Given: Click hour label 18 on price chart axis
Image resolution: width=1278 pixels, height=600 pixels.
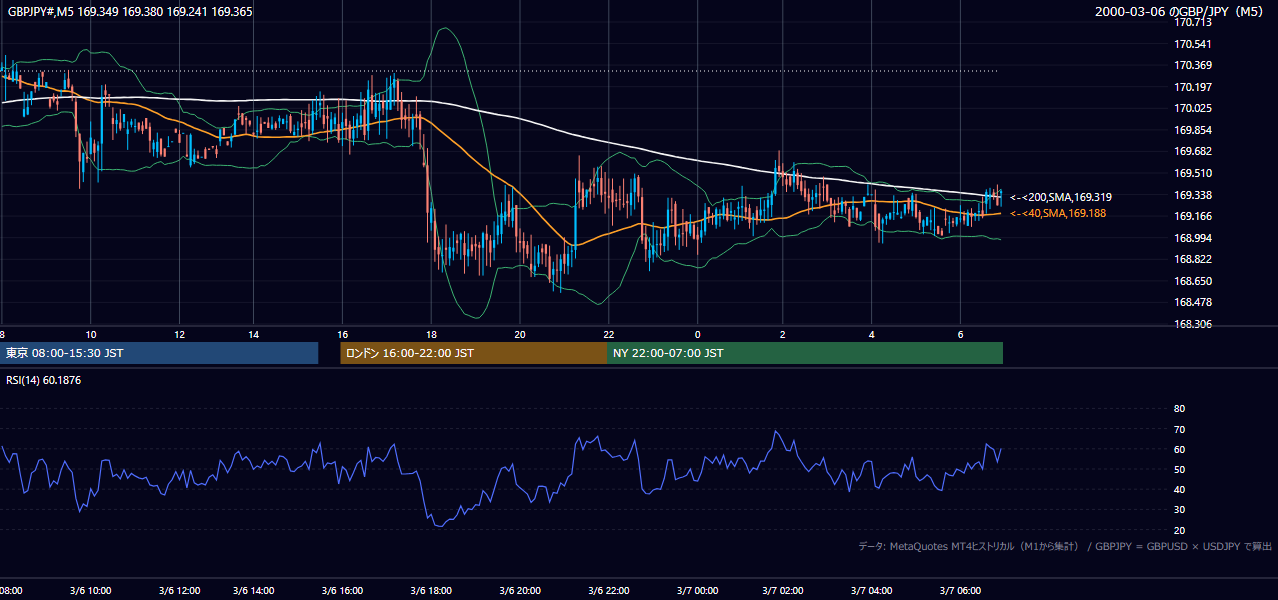Looking at the screenshot, I should point(431,334).
